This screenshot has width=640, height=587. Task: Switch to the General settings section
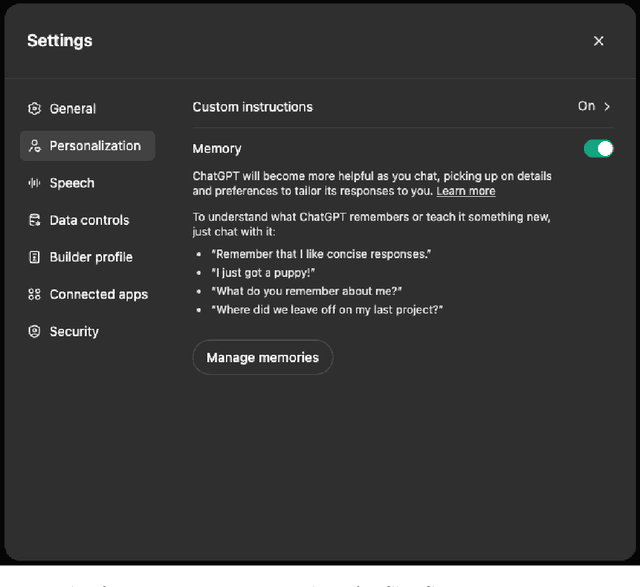click(73, 109)
